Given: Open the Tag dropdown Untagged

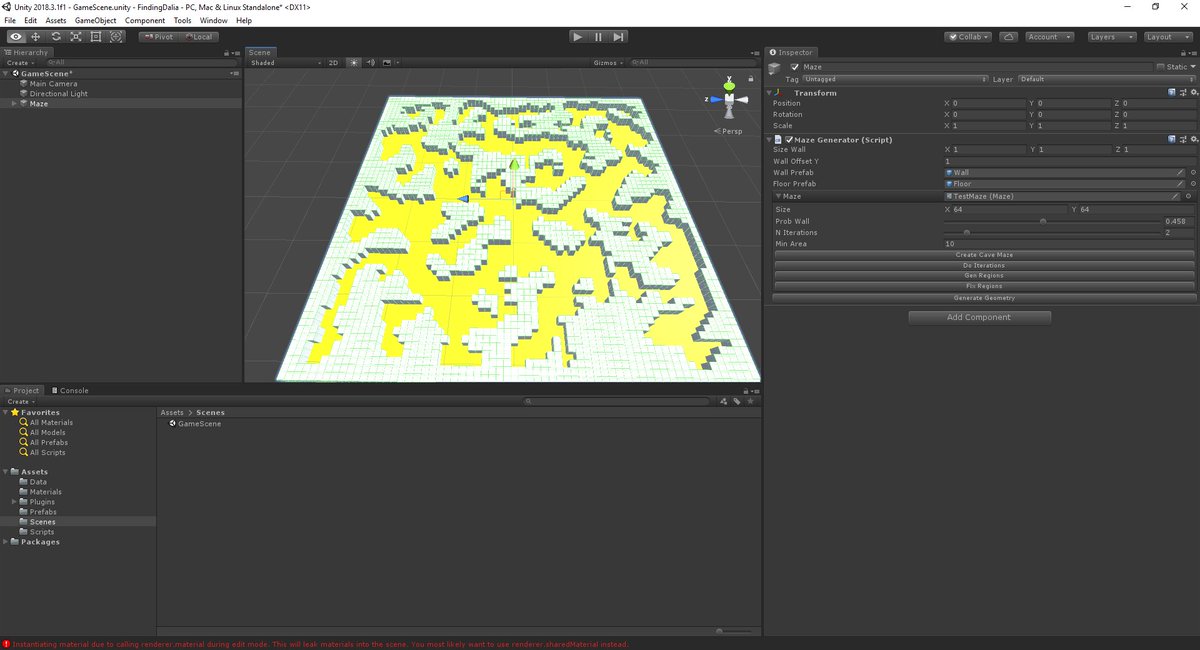Looking at the screenshot, I should click(x=895, y=79).
